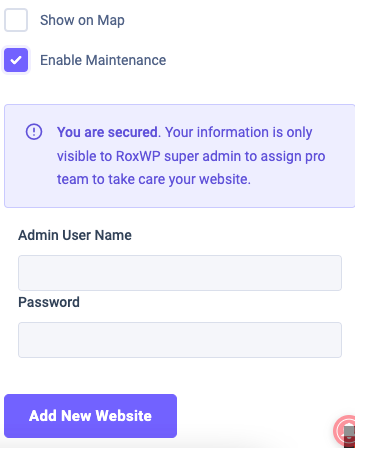Click the dark avatar beside the chat bubble
The image size is (368, 459).
(x=349, y=436)
